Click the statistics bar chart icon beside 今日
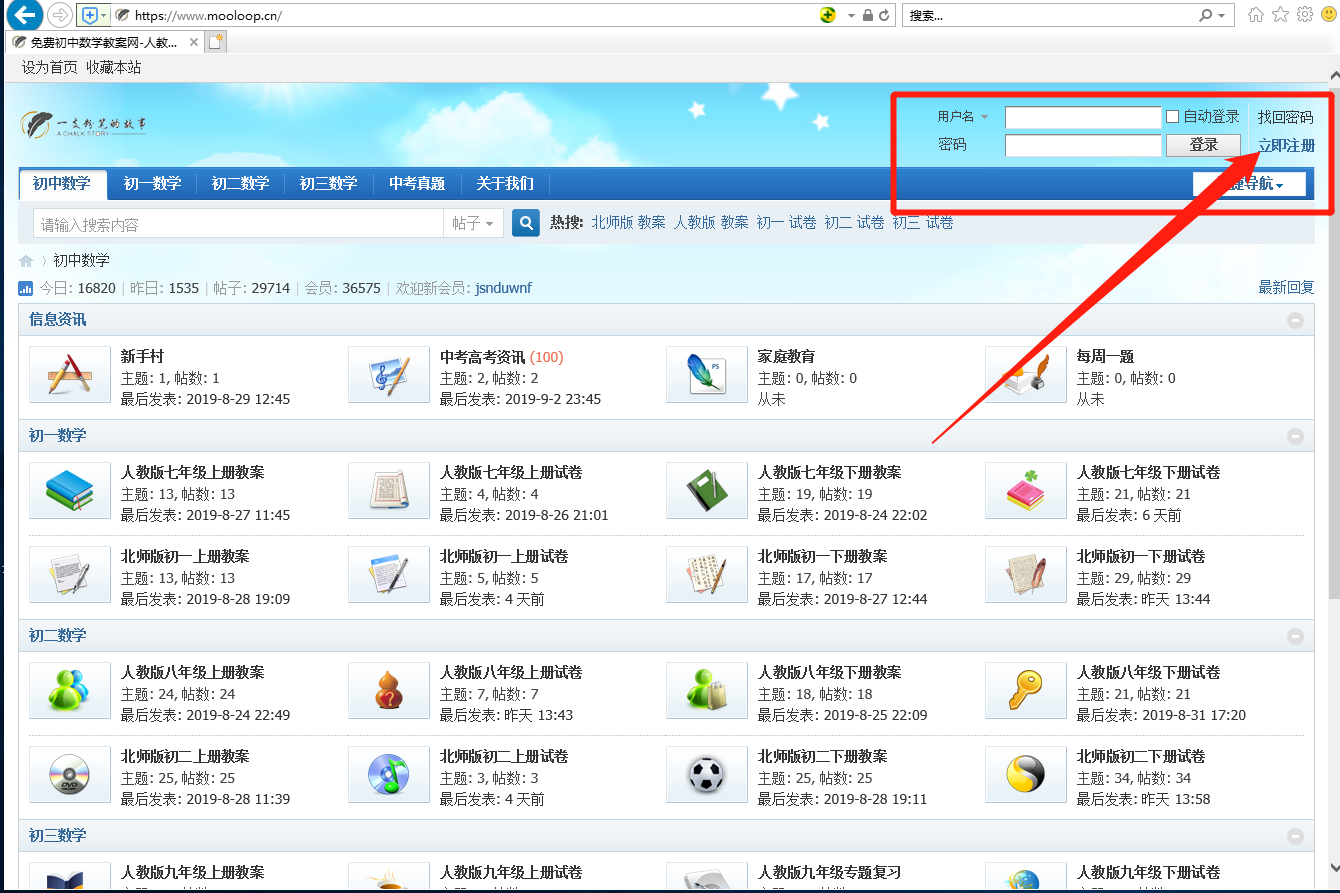The height and width of the screenshot is (893, 1340). coord(26,288)
